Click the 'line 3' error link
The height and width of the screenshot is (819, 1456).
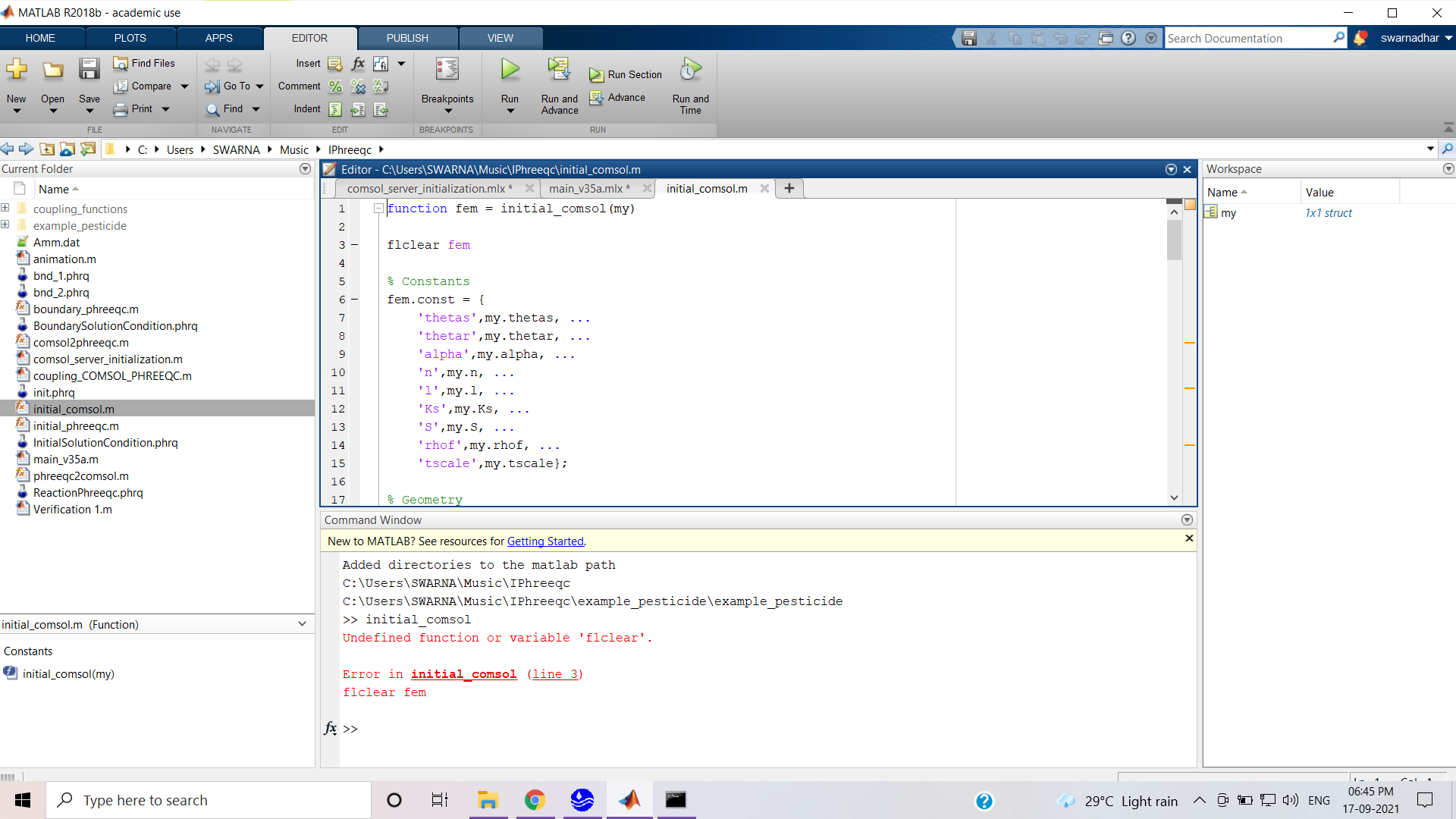pos(554,674)
